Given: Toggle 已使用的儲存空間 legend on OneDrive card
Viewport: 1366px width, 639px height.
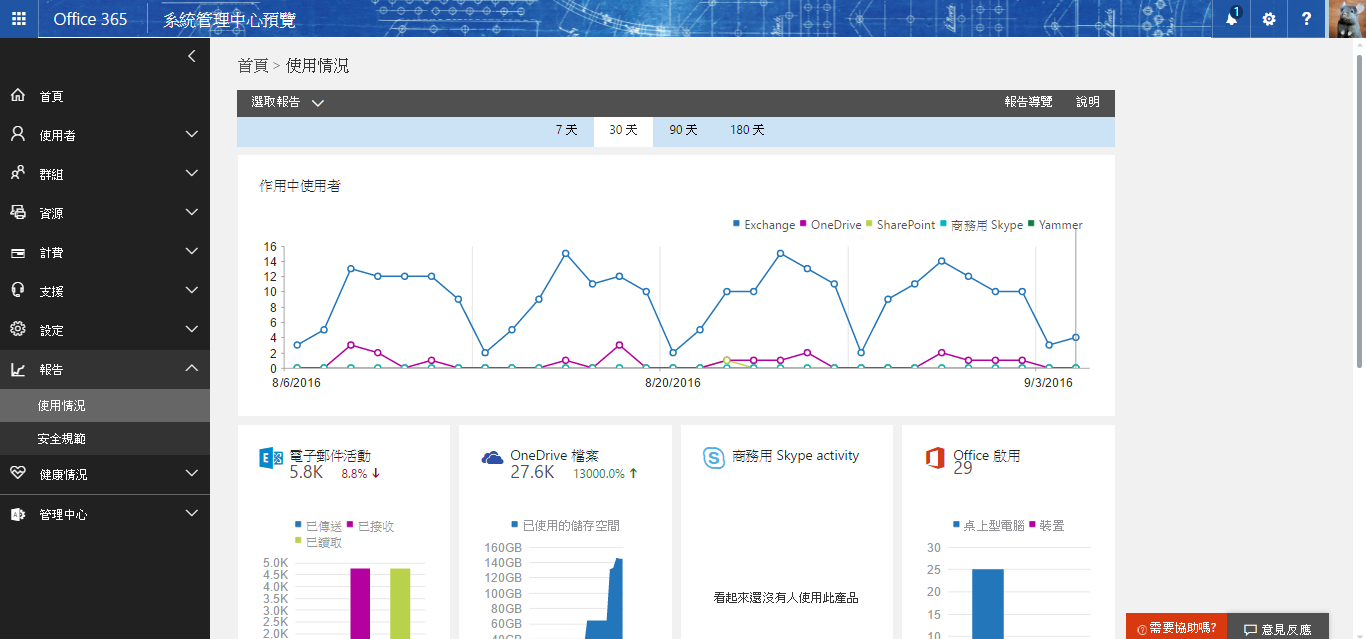Looking at the screenshot, I should click(x=565, y=526).
